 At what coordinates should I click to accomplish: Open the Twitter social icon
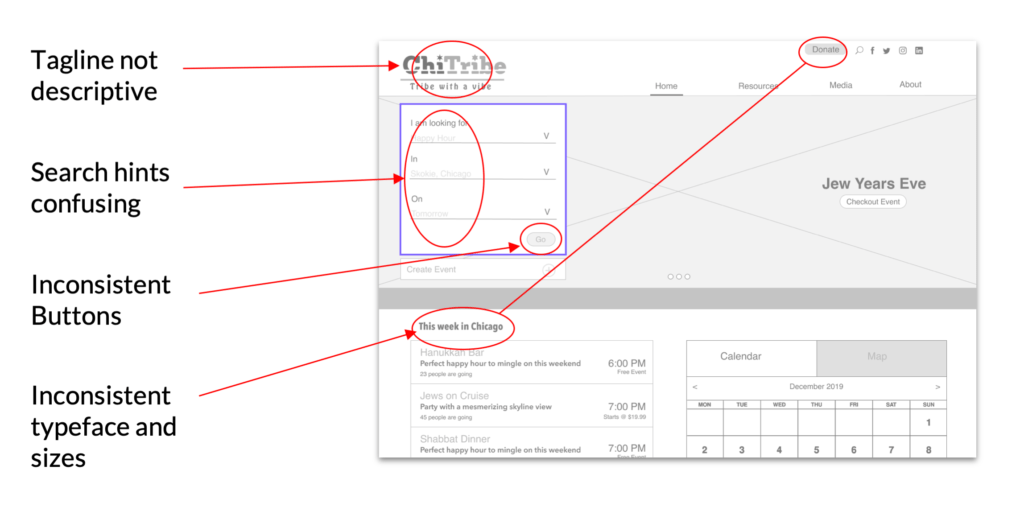click(x=886, y=51)
